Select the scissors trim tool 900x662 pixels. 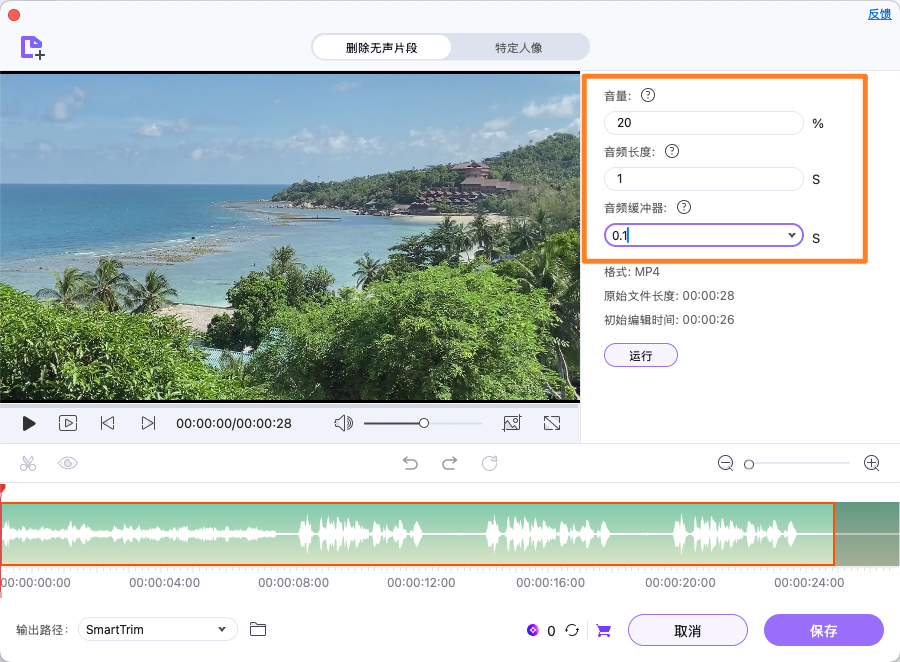[28, 463]
